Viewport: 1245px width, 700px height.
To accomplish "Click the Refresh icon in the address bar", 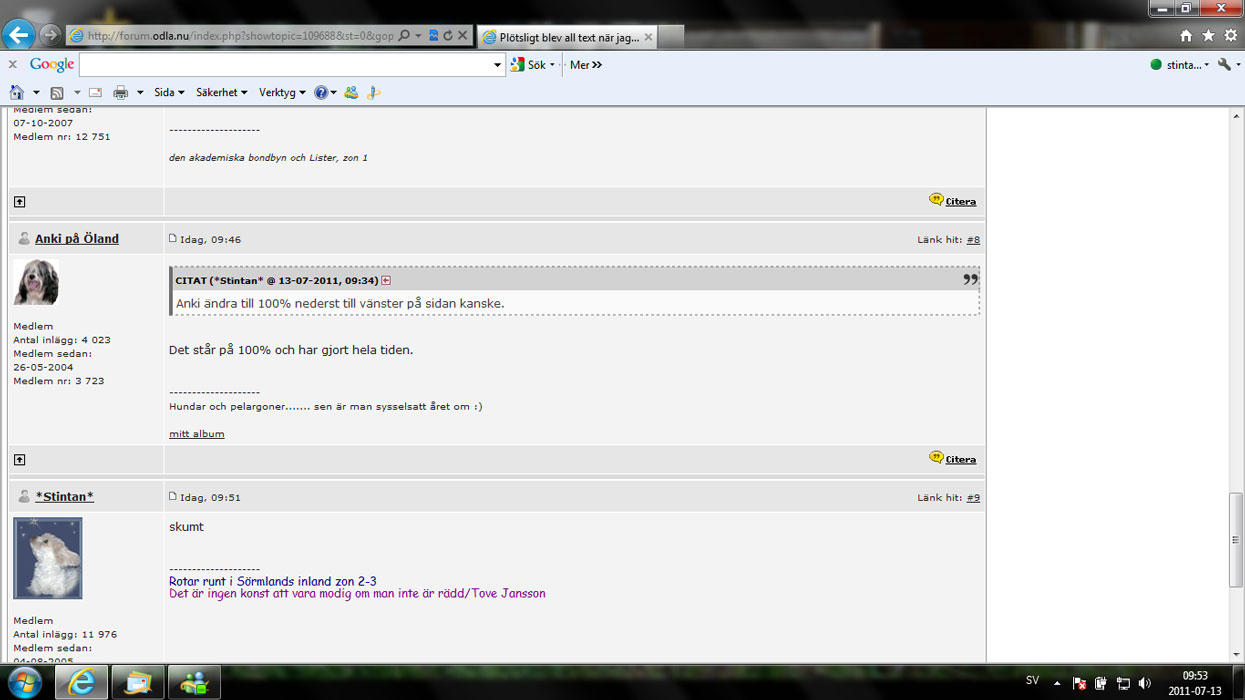I will click(448, 36).
